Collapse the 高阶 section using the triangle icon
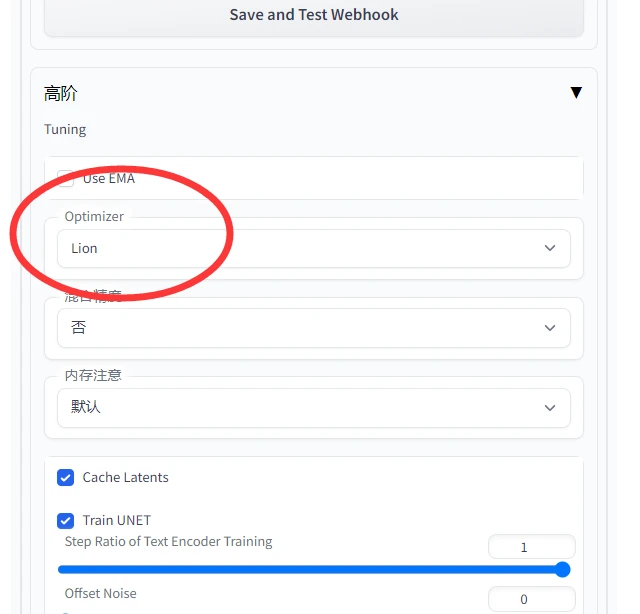Viewport: 640px width, 614px height. 576,93
